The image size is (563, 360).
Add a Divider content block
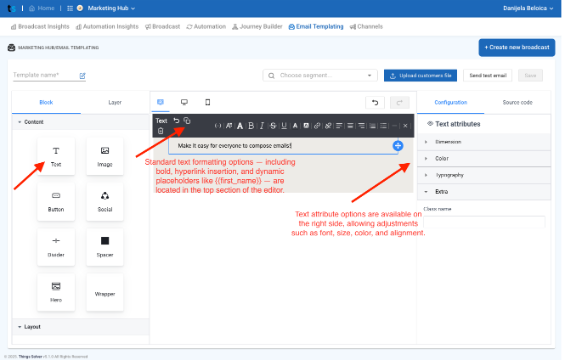(56, 247)
